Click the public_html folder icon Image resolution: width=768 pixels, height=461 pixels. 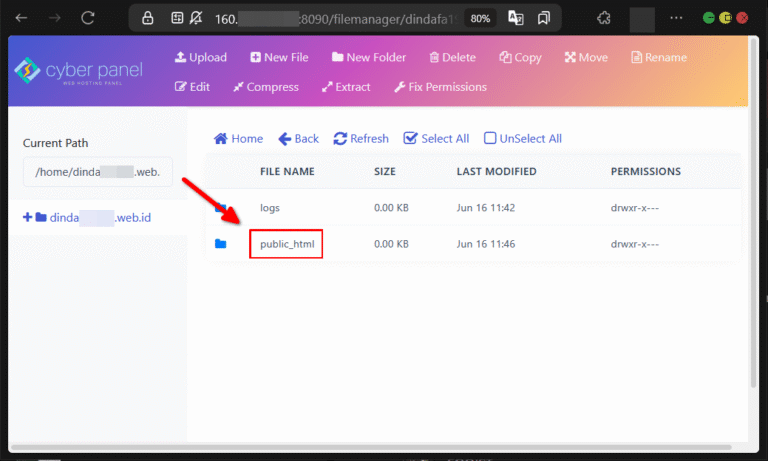tap(220, 243)
